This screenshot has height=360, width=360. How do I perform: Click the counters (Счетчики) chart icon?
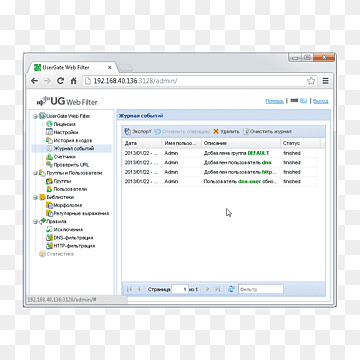[x=49, y=157]
